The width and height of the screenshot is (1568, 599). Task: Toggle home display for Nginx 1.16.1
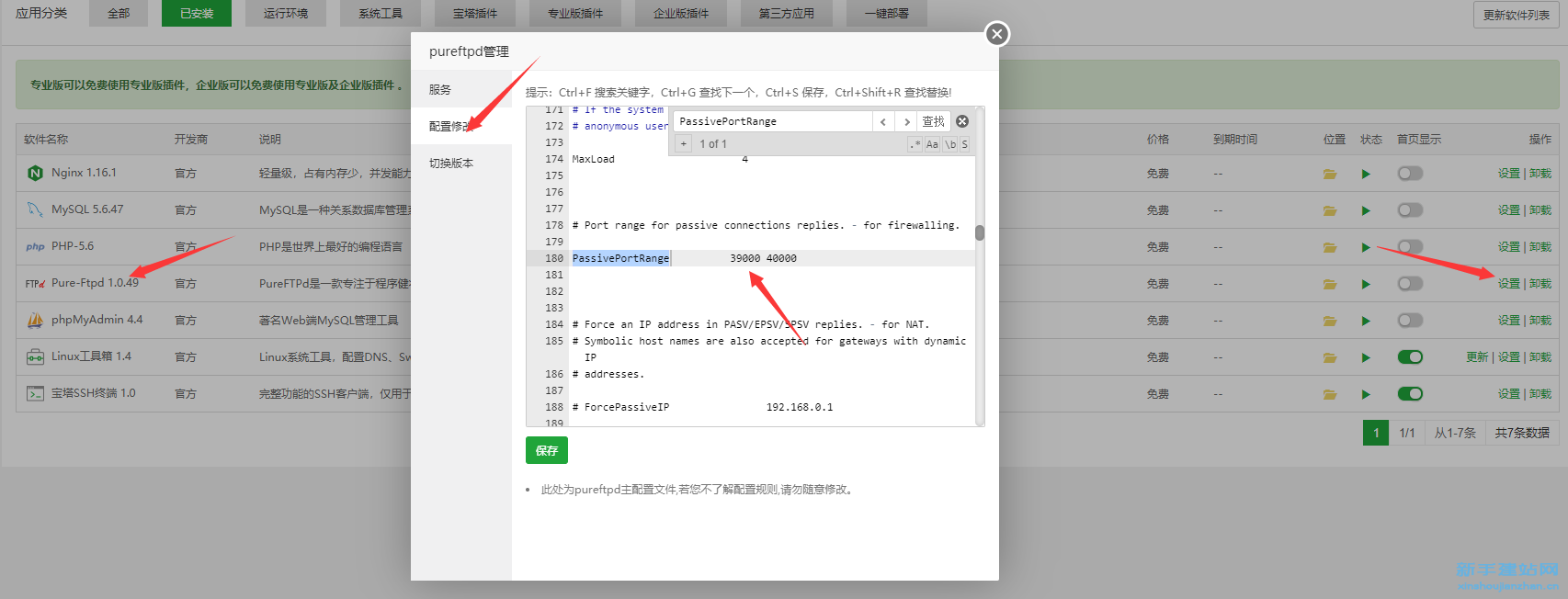click(1410, 174)
